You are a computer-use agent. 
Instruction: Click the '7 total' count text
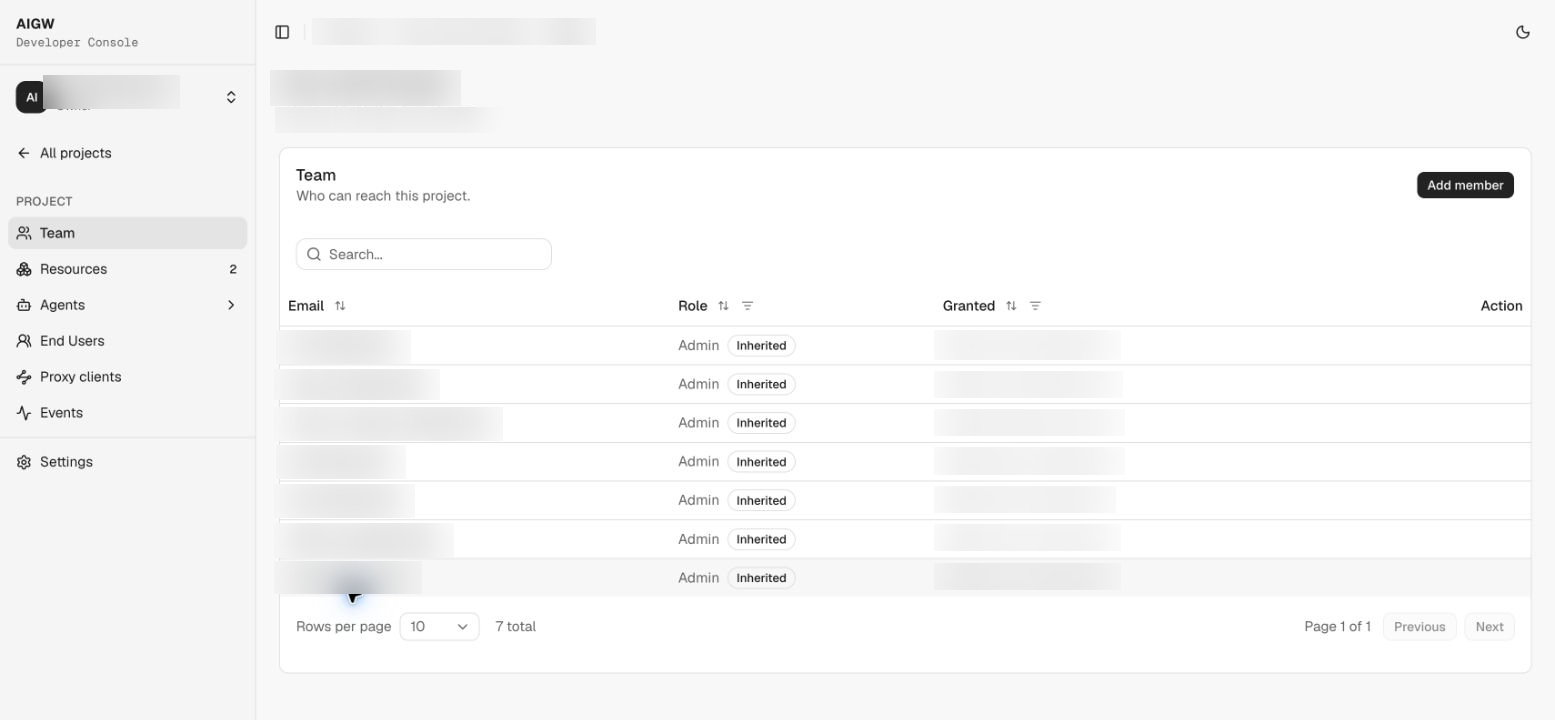click(516, 627)
